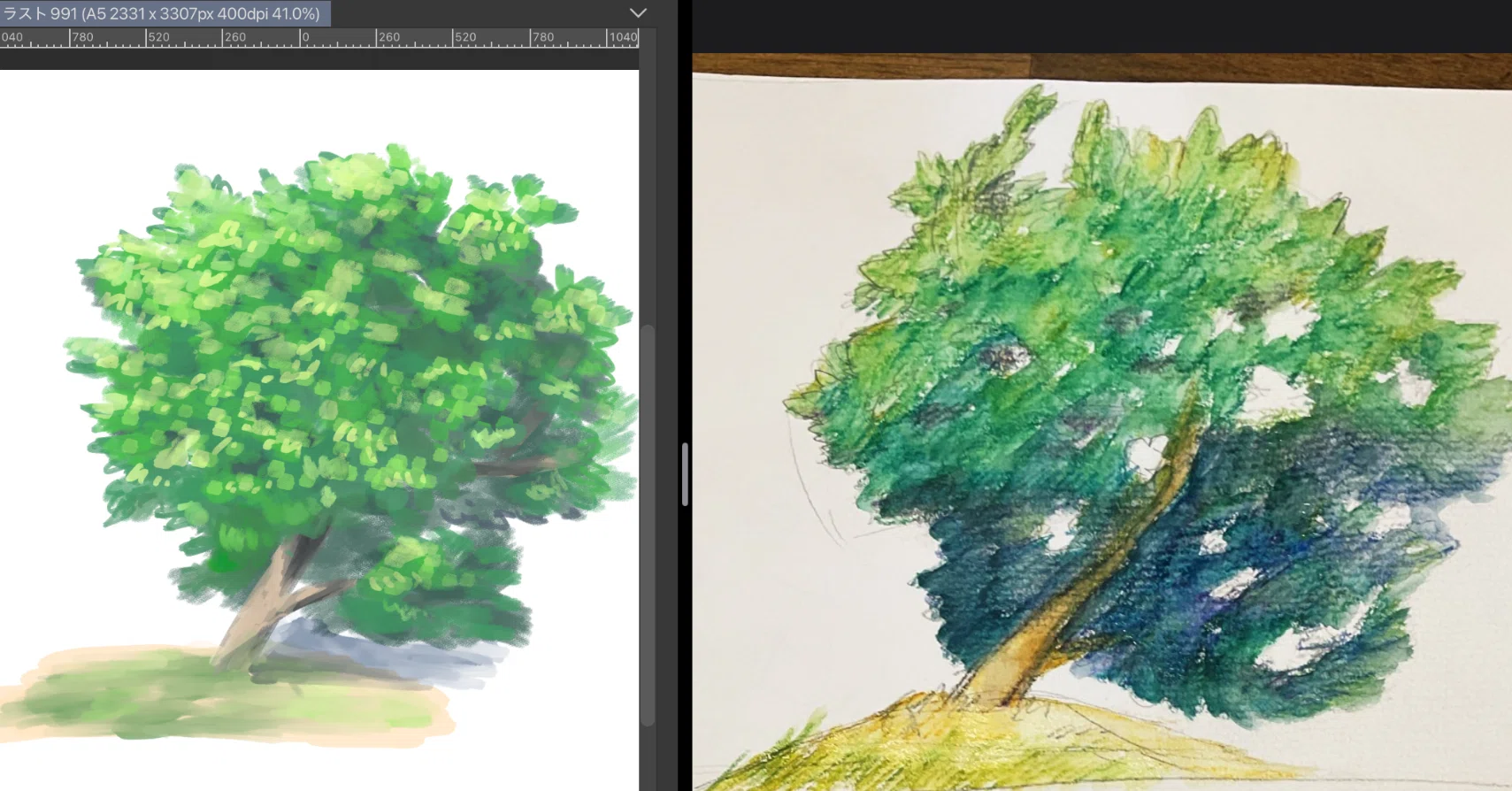The image size is (1512, 791).
Task: Click the watercolor tree reference photo
Action: [x=1101, y=422]
